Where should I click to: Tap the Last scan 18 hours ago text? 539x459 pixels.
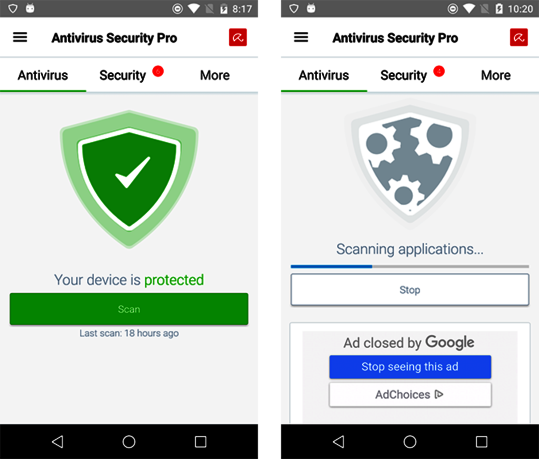[129, 333]
